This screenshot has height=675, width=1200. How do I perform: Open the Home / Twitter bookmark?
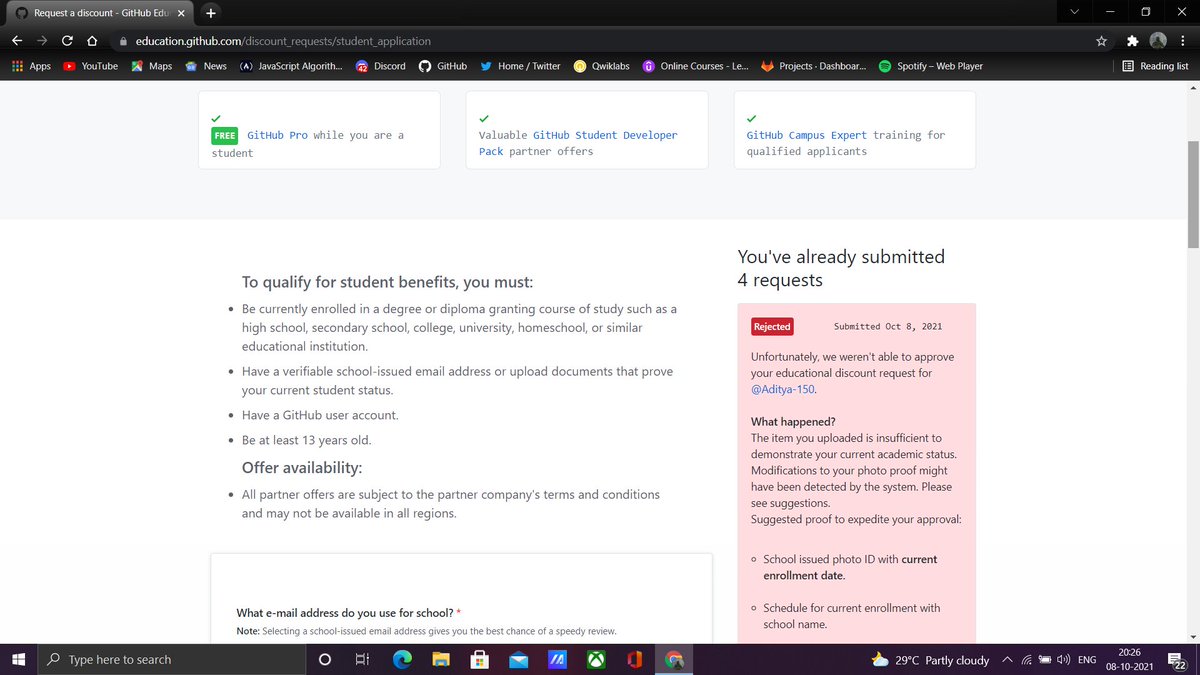520,66
